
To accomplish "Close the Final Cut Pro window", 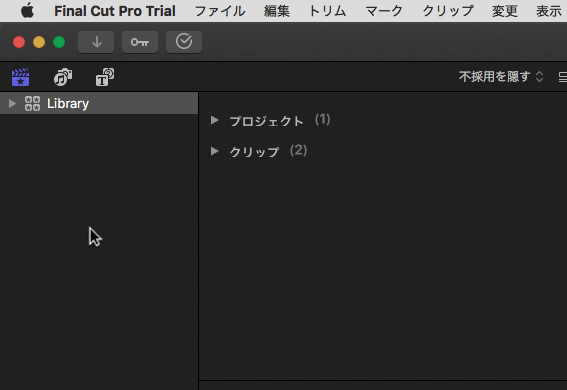I will (19, 42).
